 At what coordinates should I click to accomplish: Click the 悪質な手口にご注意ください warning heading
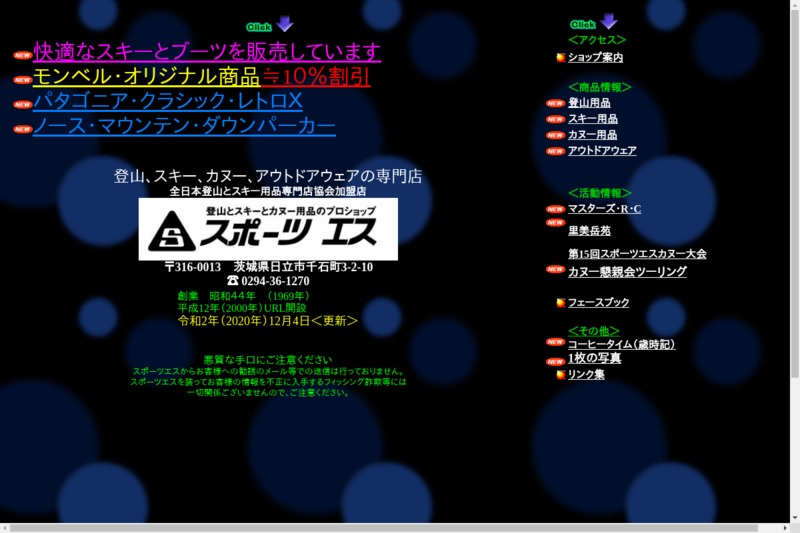point(268,359)
